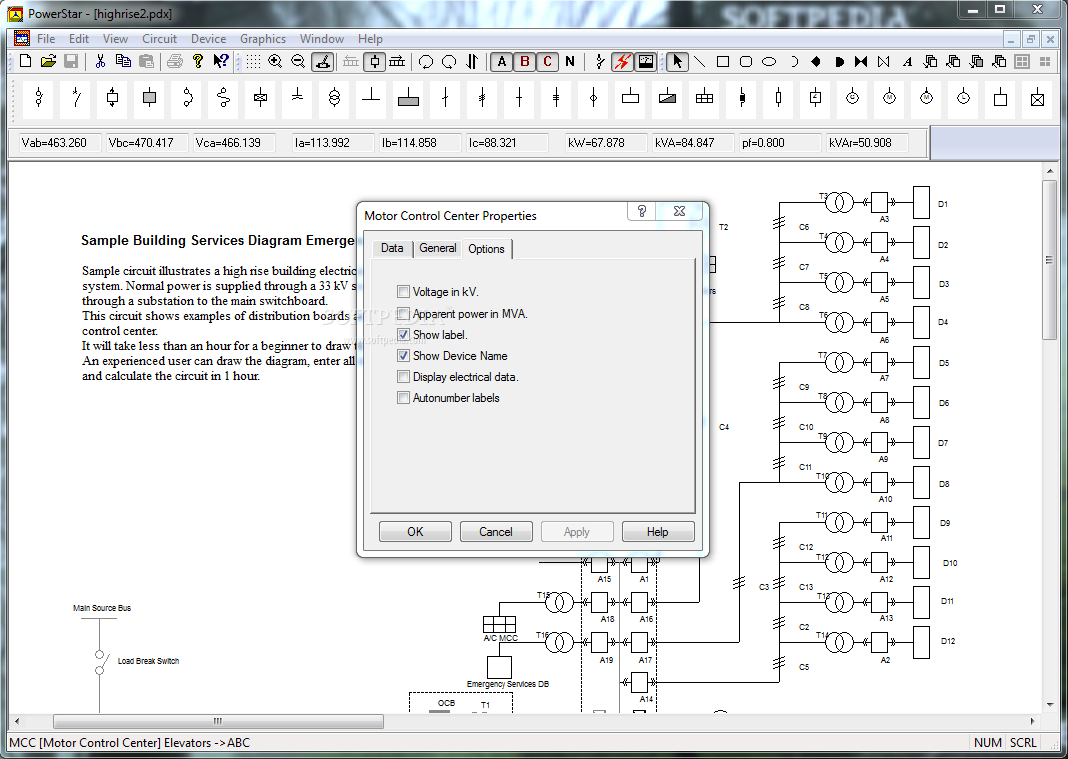1068x759 pixels.
Task: Toggle neutral N button
Action: coord(569,62)
